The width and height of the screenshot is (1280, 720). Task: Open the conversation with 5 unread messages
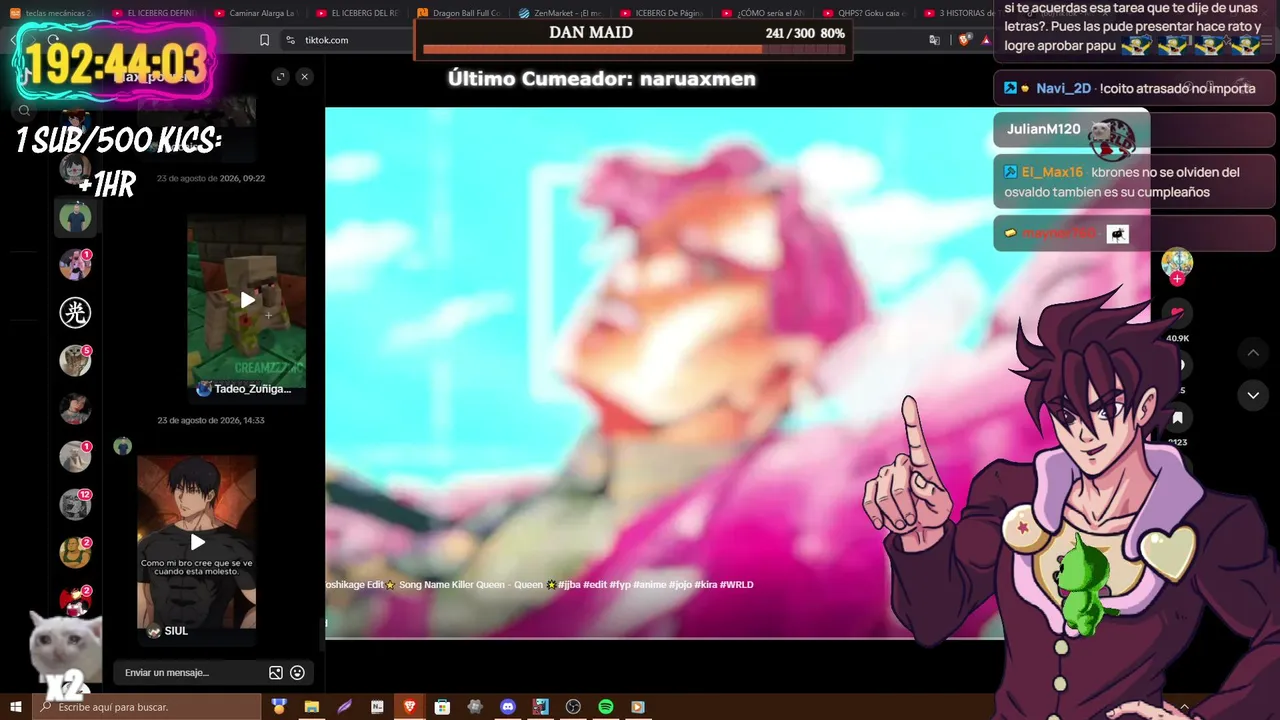(75, 360)
